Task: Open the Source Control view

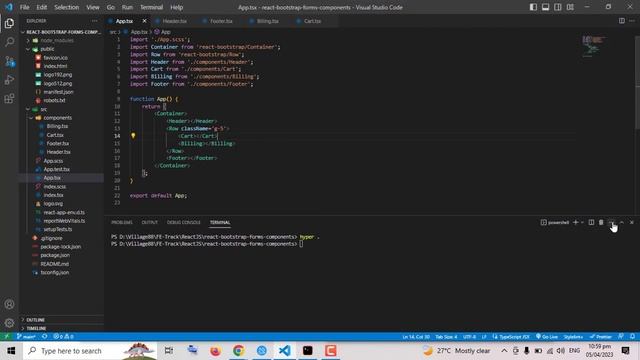Action: [x=9, y=61]
